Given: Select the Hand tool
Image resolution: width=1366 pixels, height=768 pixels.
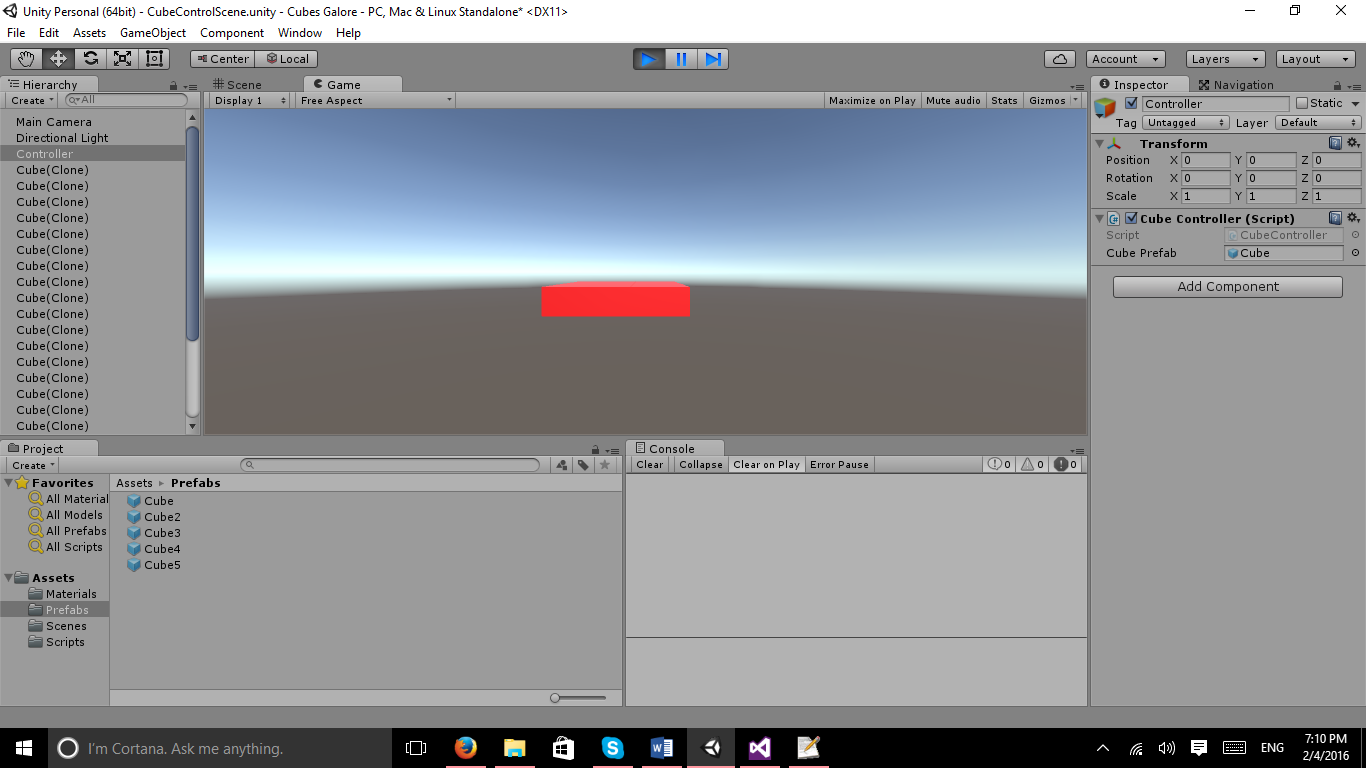Looking at the screenshot, I should (x=27, y=59).
